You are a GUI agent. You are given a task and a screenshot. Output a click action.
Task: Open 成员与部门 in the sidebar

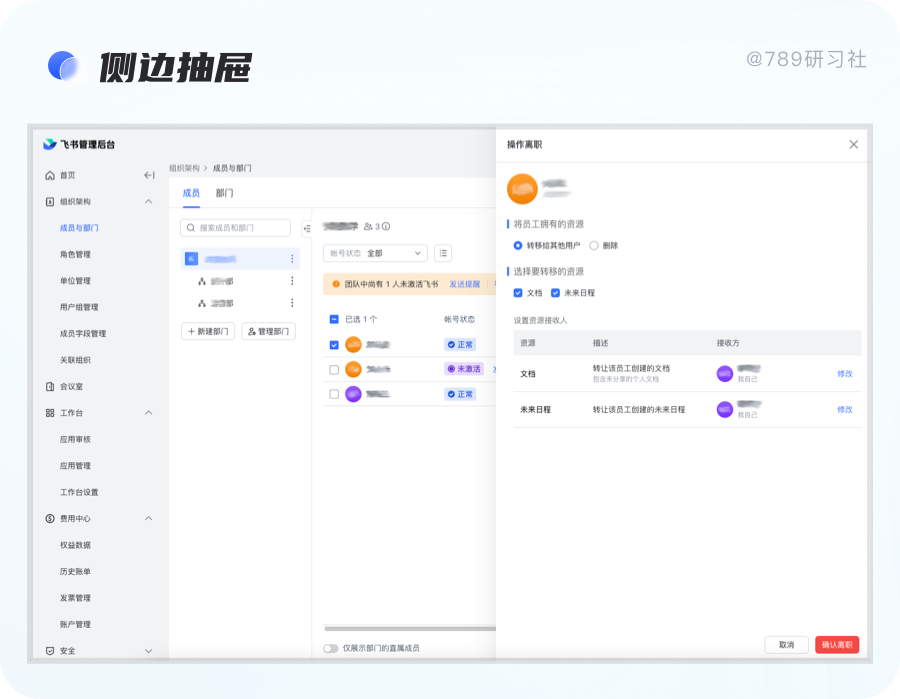(79, 228)
